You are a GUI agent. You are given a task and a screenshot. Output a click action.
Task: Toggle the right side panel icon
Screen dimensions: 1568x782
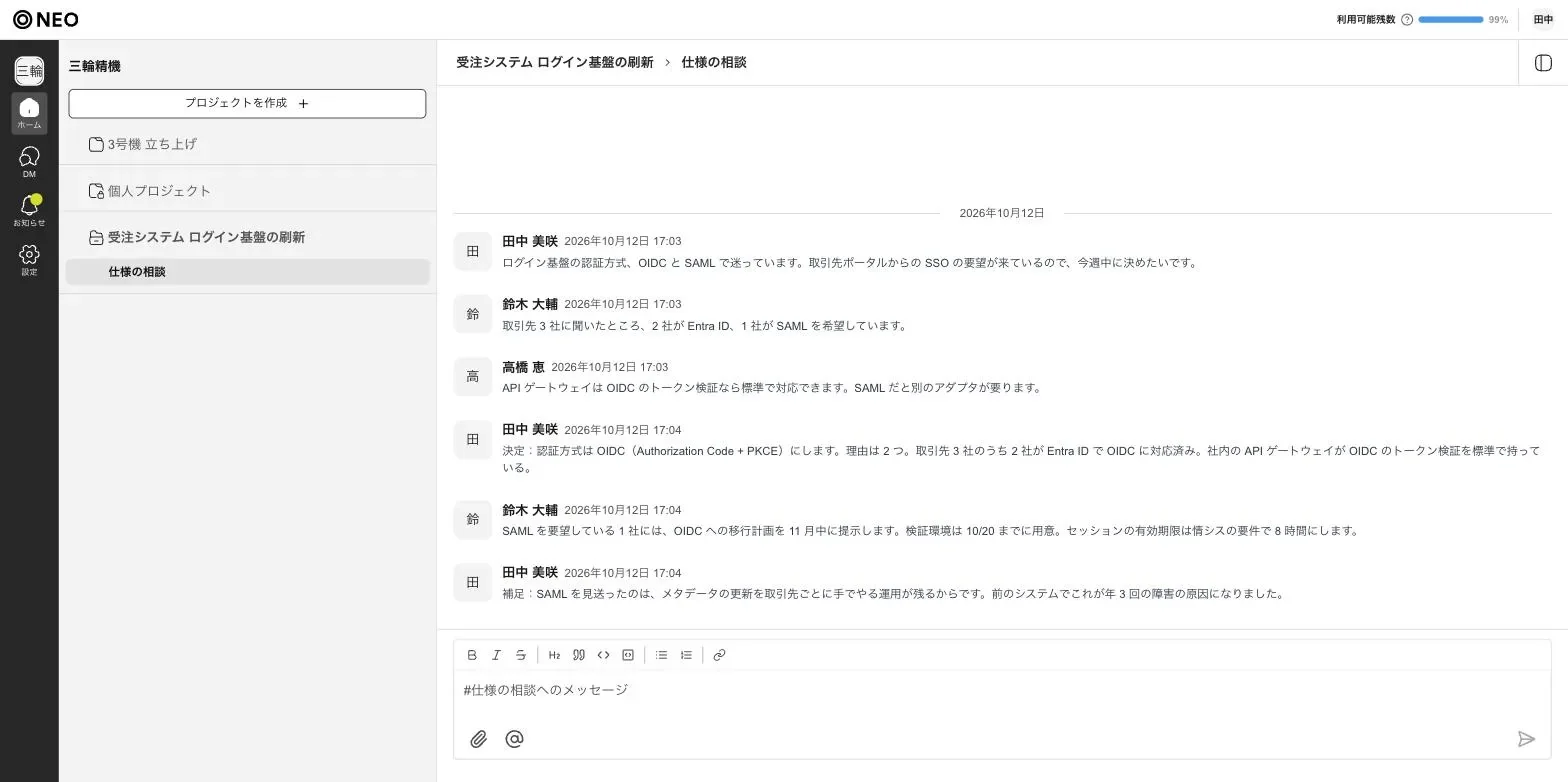[1543, 62]
